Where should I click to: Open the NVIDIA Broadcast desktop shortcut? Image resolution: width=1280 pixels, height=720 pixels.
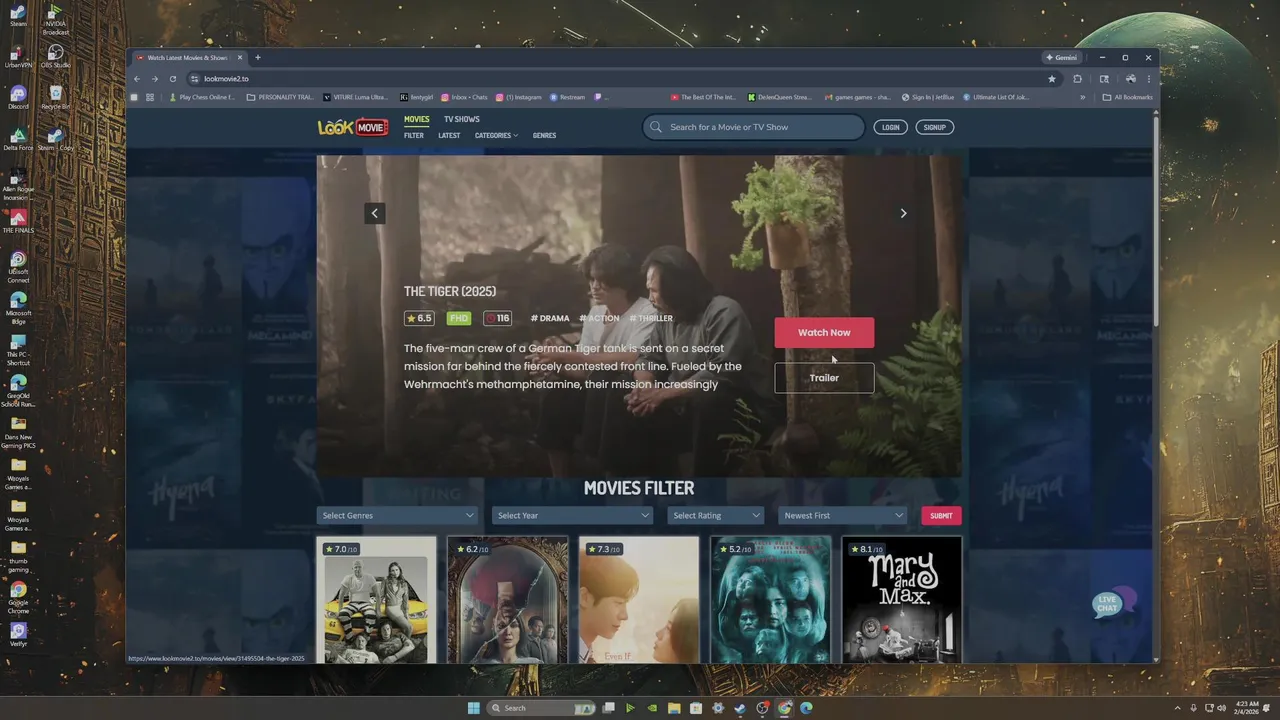(x=56, y=19)
